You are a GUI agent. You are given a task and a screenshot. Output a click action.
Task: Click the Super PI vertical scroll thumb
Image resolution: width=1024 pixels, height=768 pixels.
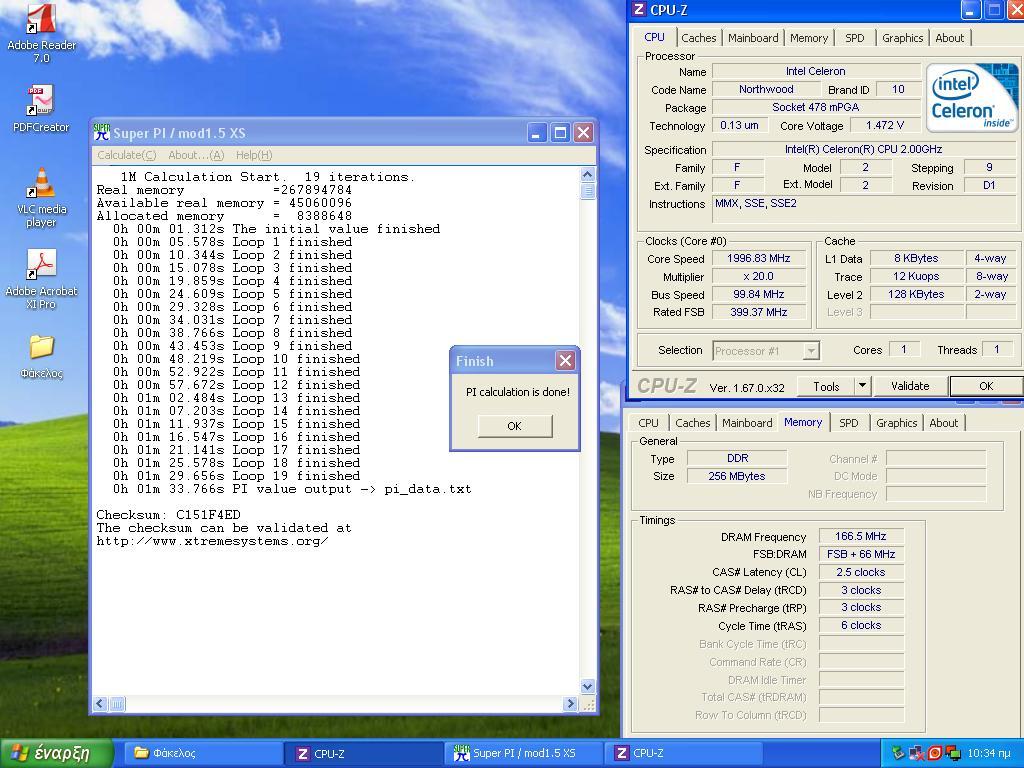pyautogui.click(x=587, y=191)
